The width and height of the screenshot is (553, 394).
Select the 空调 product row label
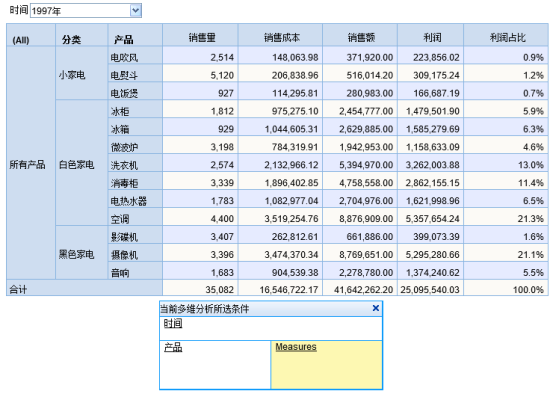coord(135,217)
